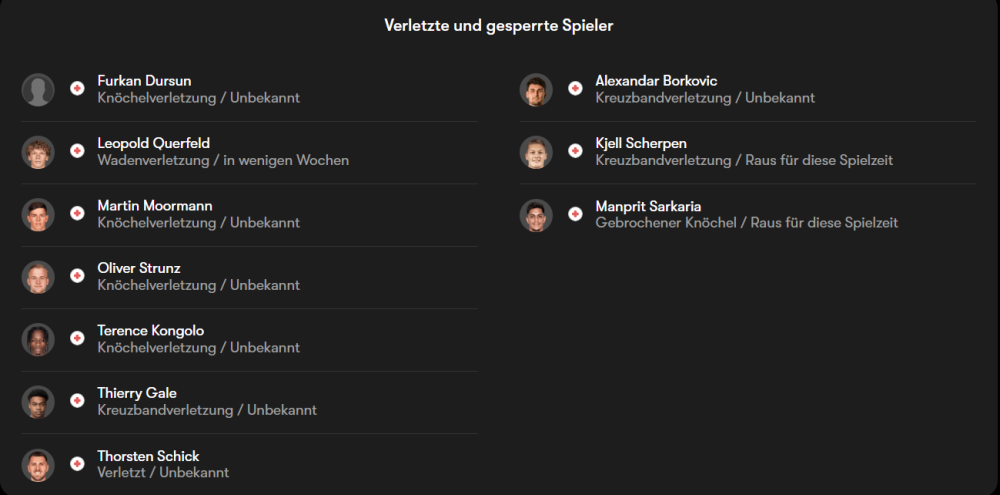This screenshot has width=1000, height=495.
Task: Click the injury icon beside Martin Moormann
Action: tap(77, 214)
